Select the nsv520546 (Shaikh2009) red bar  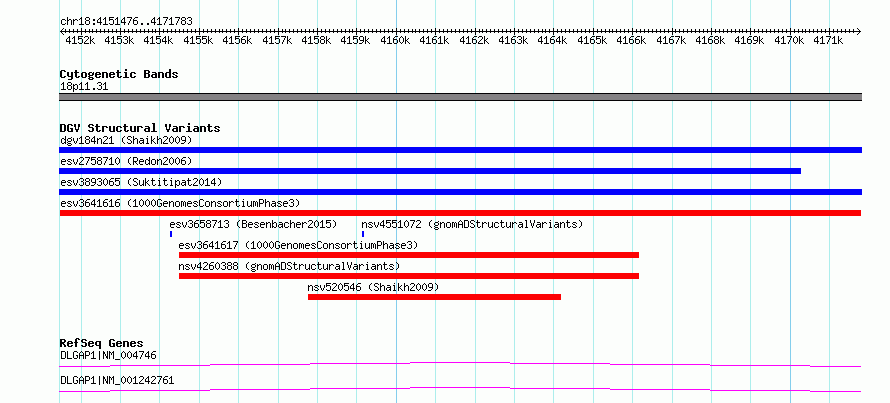[434, 297]
